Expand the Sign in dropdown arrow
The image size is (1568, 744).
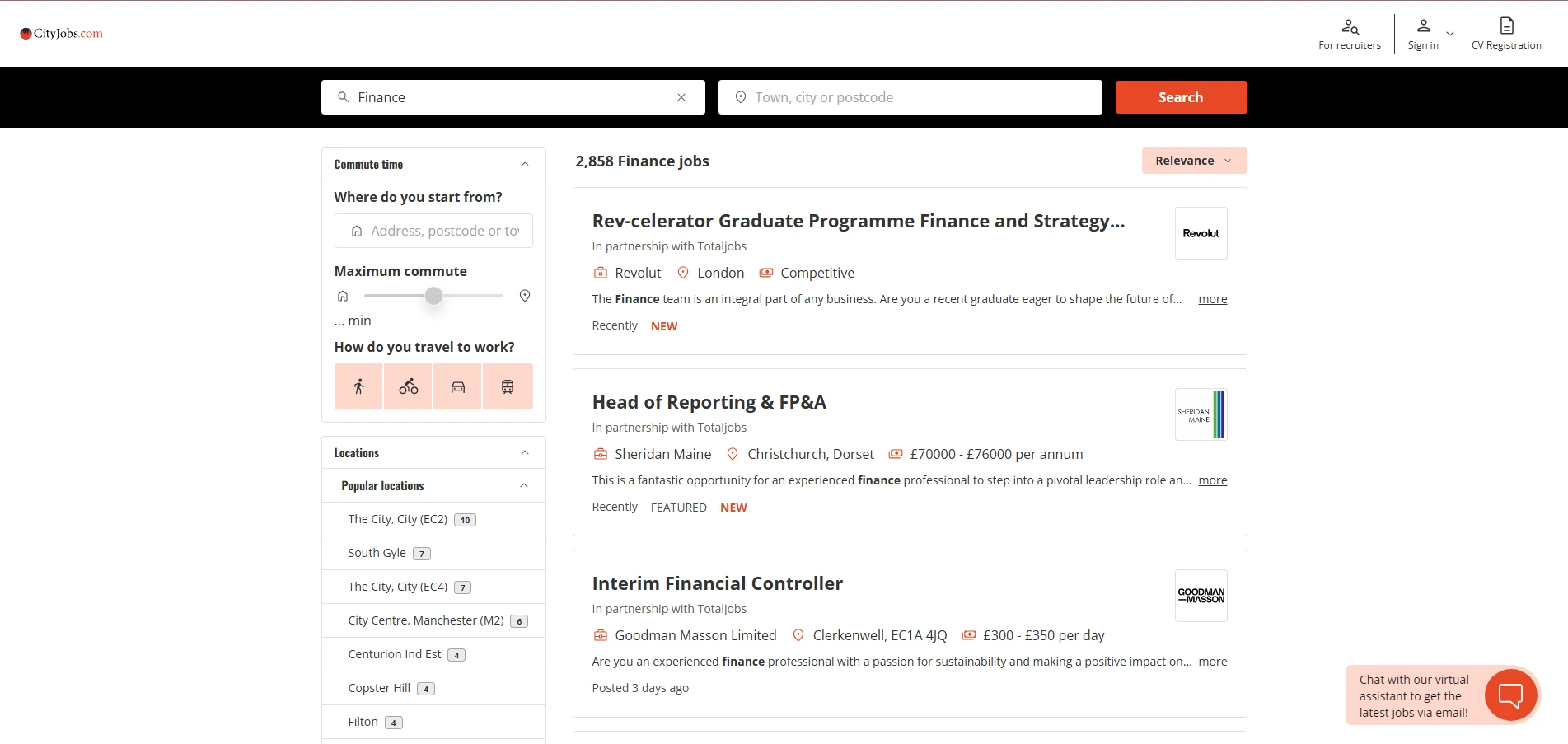(1450, 34)
